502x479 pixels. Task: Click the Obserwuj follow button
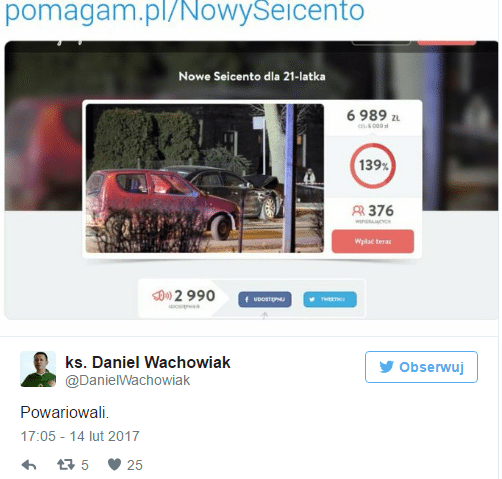[421, 367]
